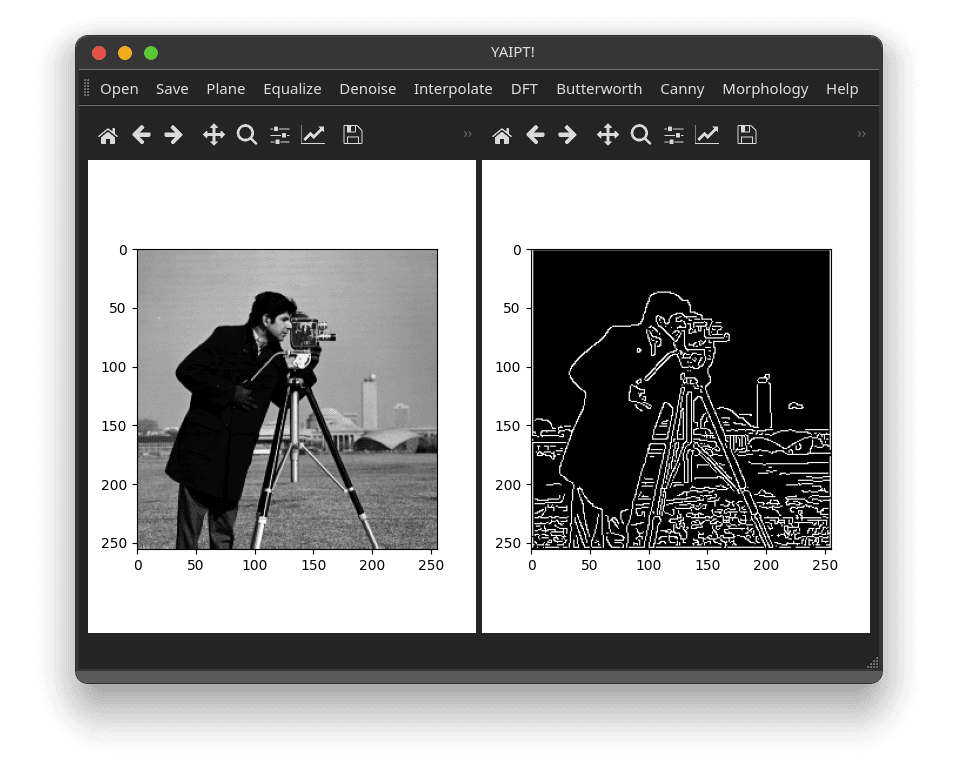Expand left toolbar overflow chevron
958x769 pixels.
click(x=467, y=134)
